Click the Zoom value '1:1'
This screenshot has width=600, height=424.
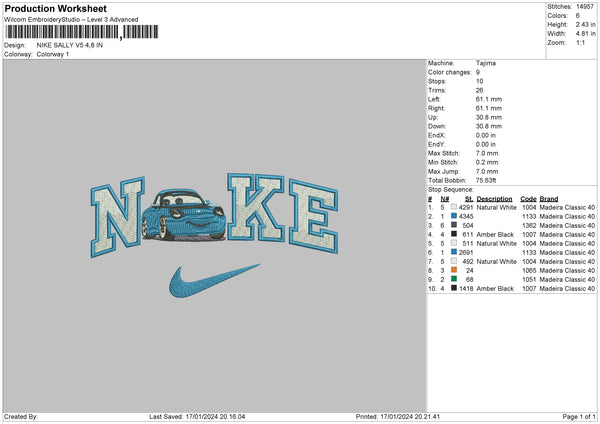coord(580,42)
